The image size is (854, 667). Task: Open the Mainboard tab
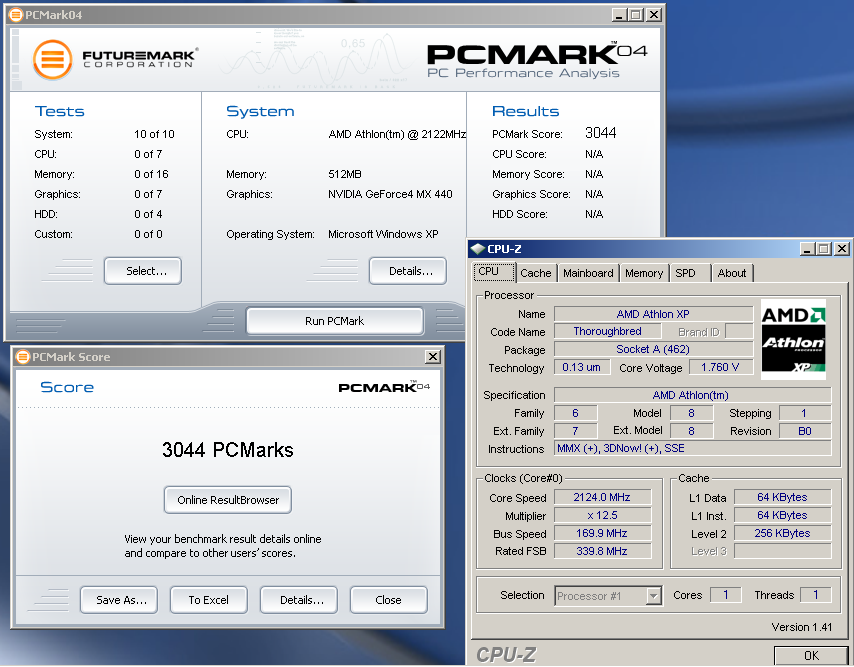click(x=588, y=273)
